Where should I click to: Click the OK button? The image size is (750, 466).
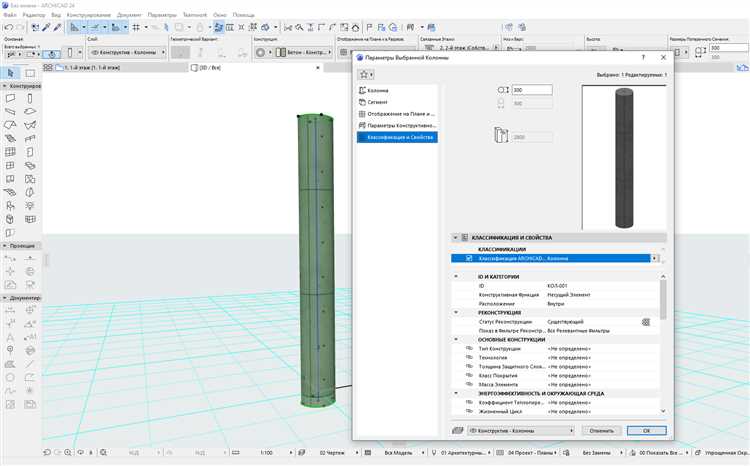tap(646, 431)
